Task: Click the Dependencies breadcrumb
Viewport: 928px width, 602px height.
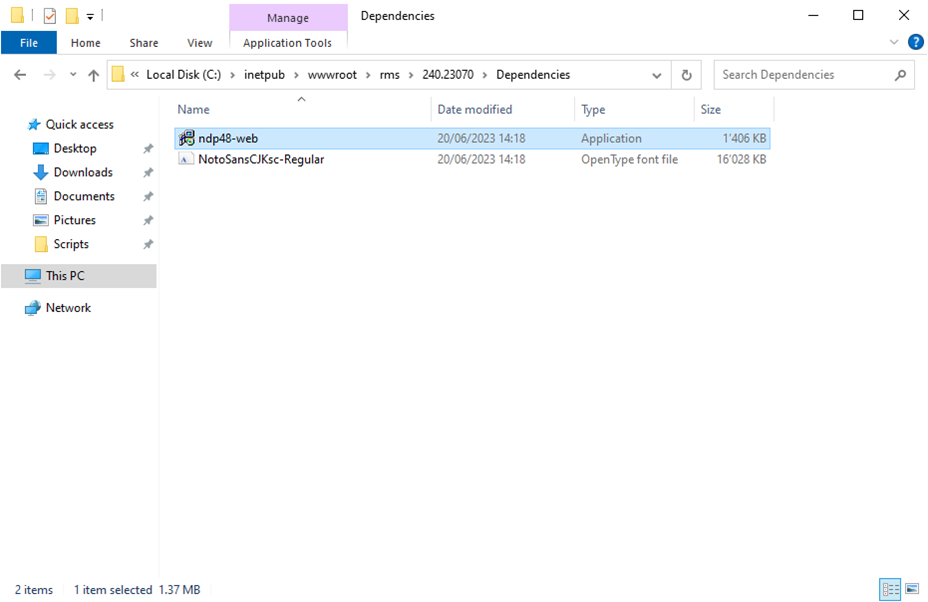Action: click(x=533, y=75)
